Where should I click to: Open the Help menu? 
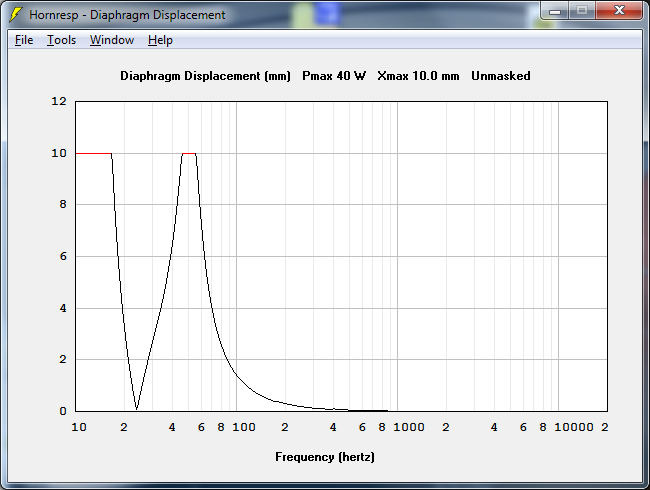pos(160,40)
